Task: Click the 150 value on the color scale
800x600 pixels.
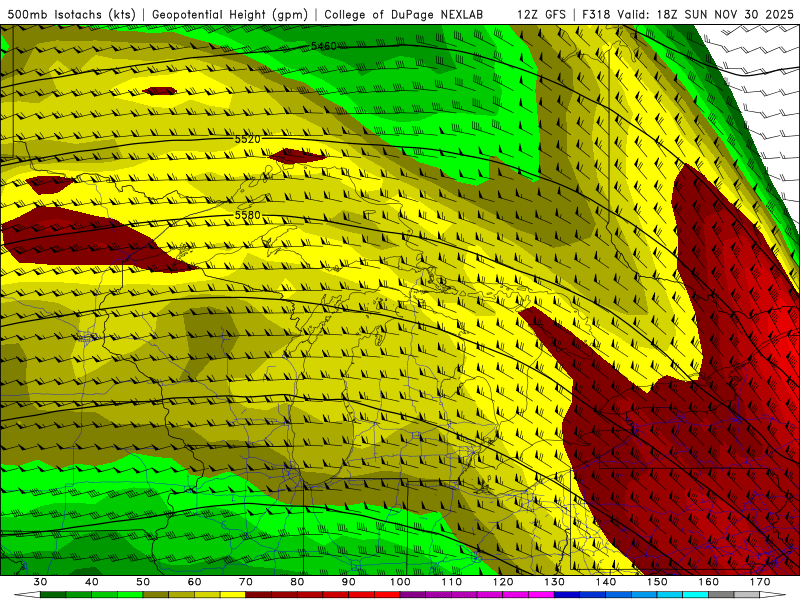Action: click(658, 582)
